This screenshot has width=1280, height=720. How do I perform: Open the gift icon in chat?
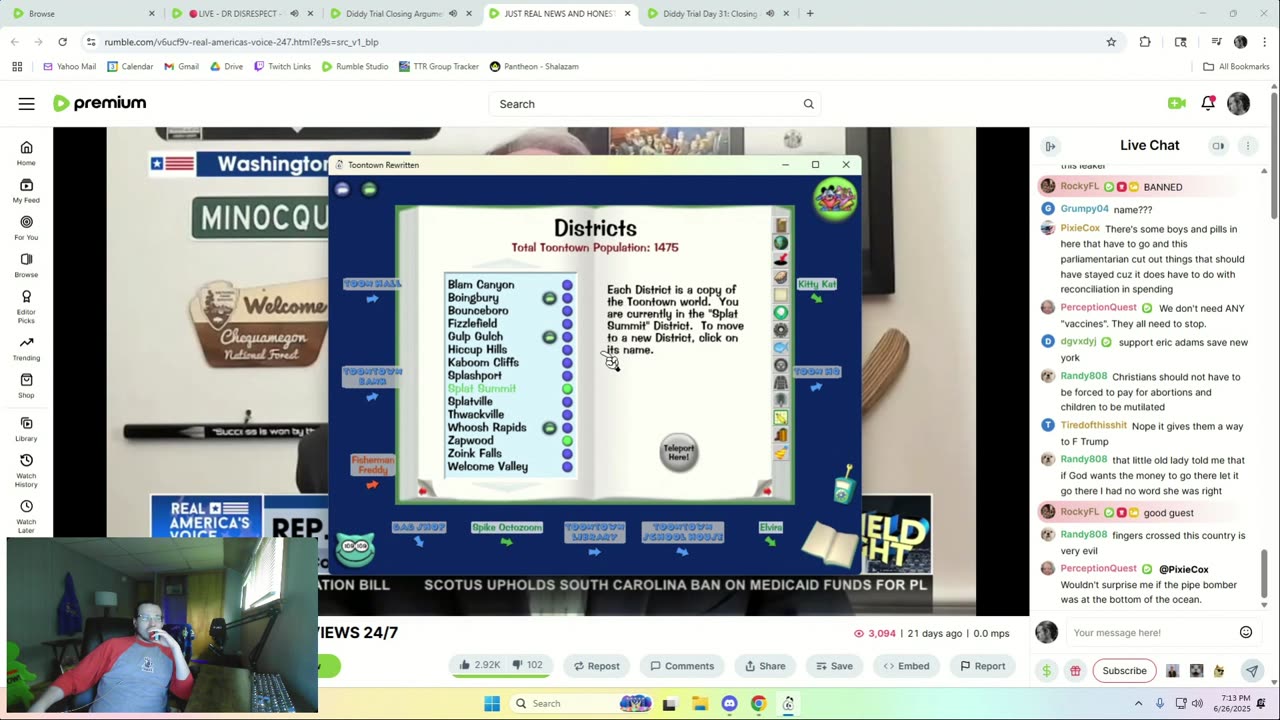pyautogui.click(x=1075, y=671)
